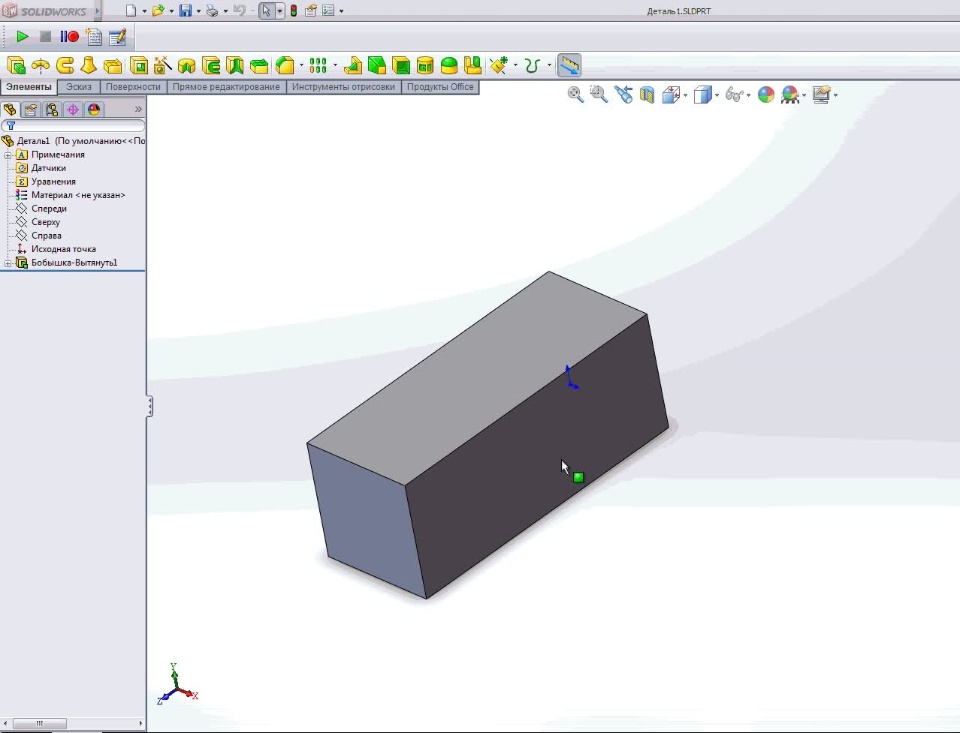This screenshot has height=733, width=960.
Task: Open the Reference Geometry tool
Action: [500, 65]
